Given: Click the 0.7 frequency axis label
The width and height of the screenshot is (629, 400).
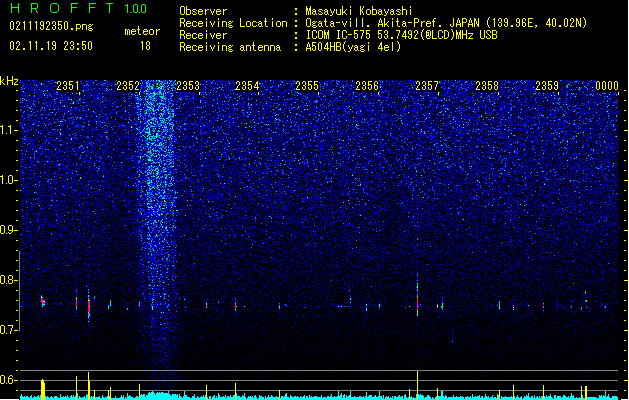Looking at the screenshot, I should pyautogui.click(x=9, y=330).
